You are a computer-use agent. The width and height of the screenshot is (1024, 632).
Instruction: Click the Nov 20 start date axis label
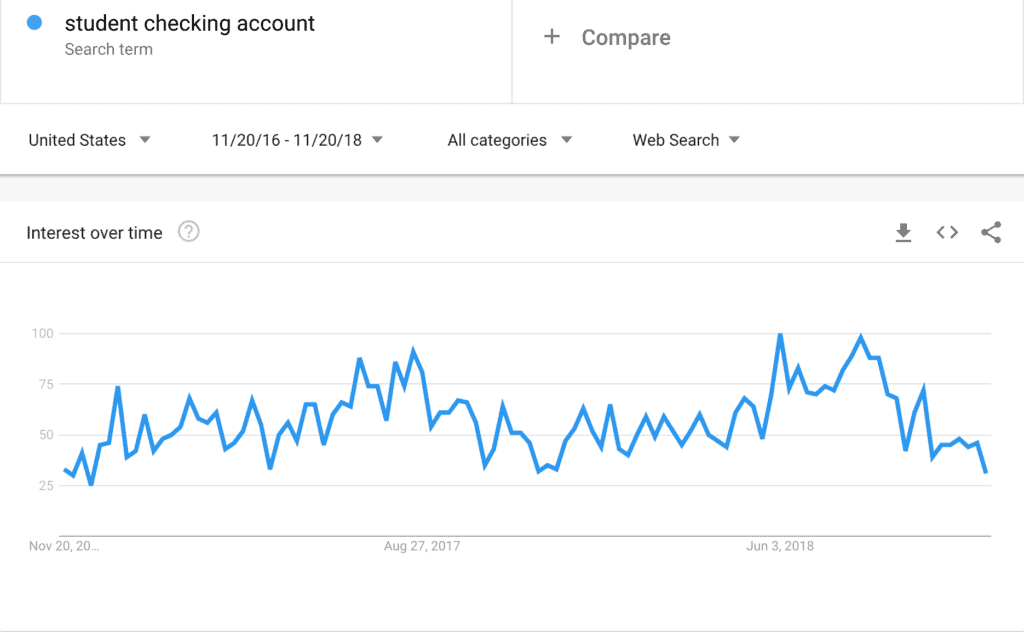coord(64,546)
